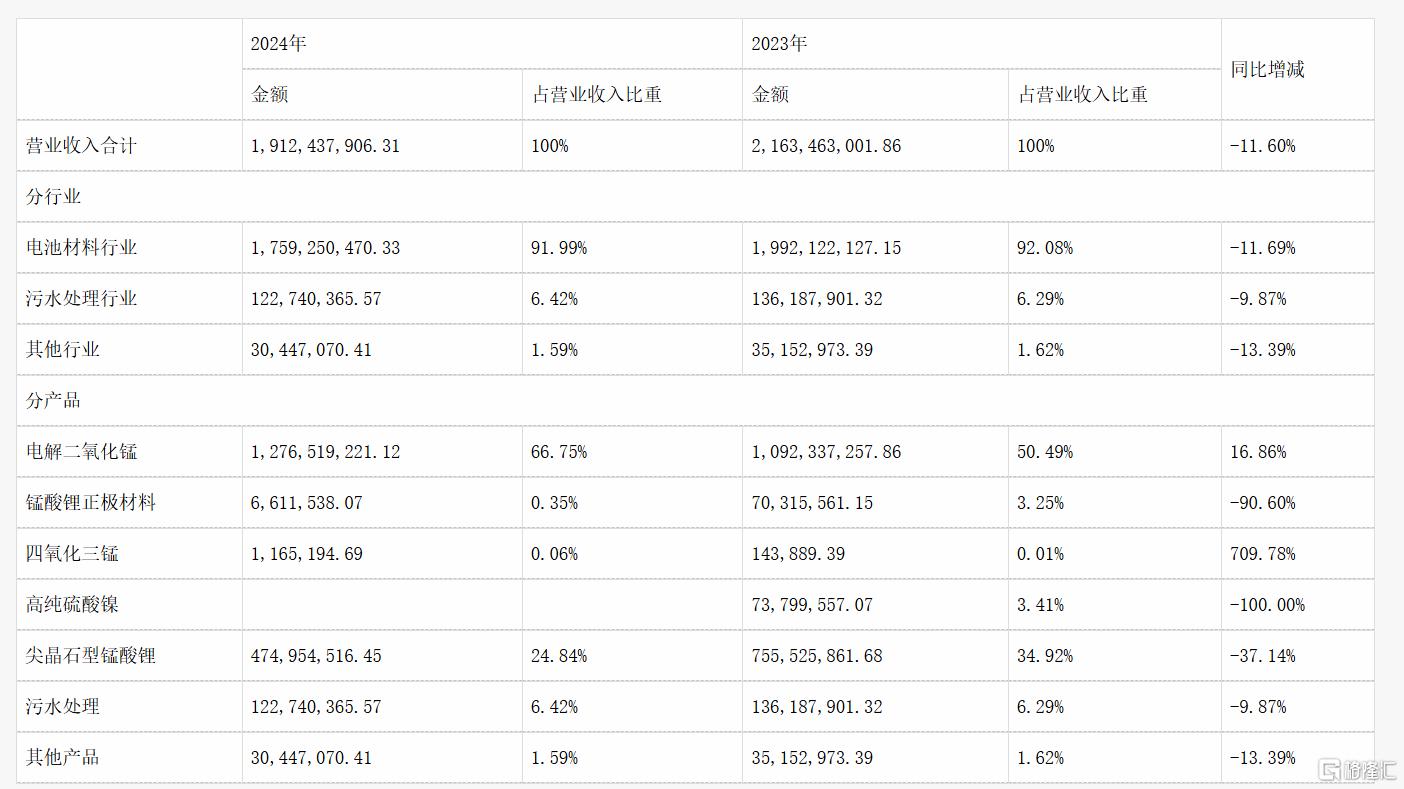1404x789 pixels.
Task: Click the 709.78% growth value
Action: click(x=1262, y=554)
